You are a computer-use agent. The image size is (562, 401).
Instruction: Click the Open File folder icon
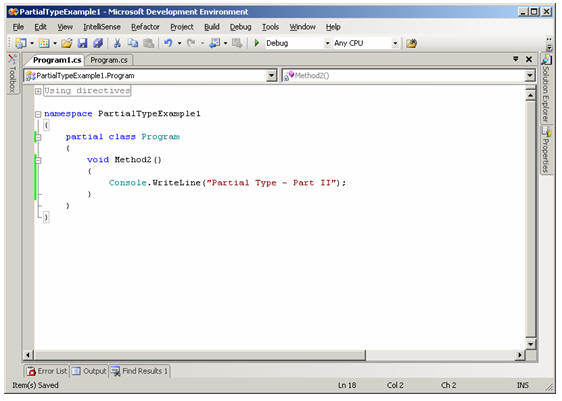pos(67,43)
